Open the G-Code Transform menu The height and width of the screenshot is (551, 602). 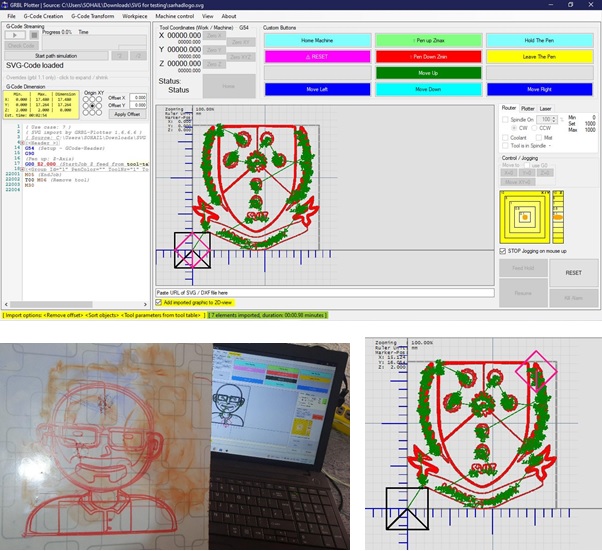pos(93,16)
